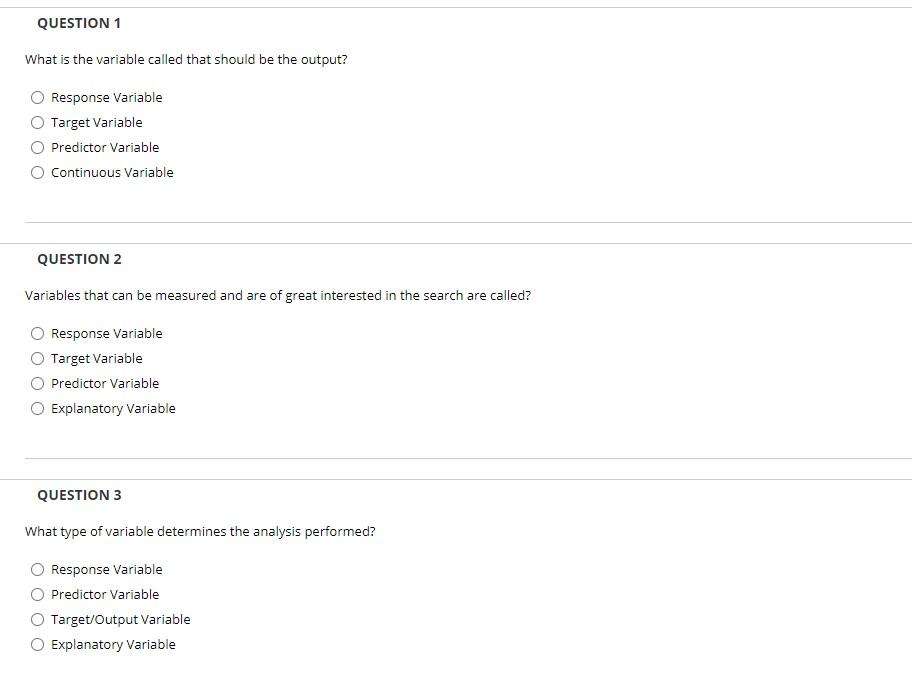Pick Continuous Variable in Question 1
Image resolution: width=912 pixels, height=693 pixels.
point(38,172)
